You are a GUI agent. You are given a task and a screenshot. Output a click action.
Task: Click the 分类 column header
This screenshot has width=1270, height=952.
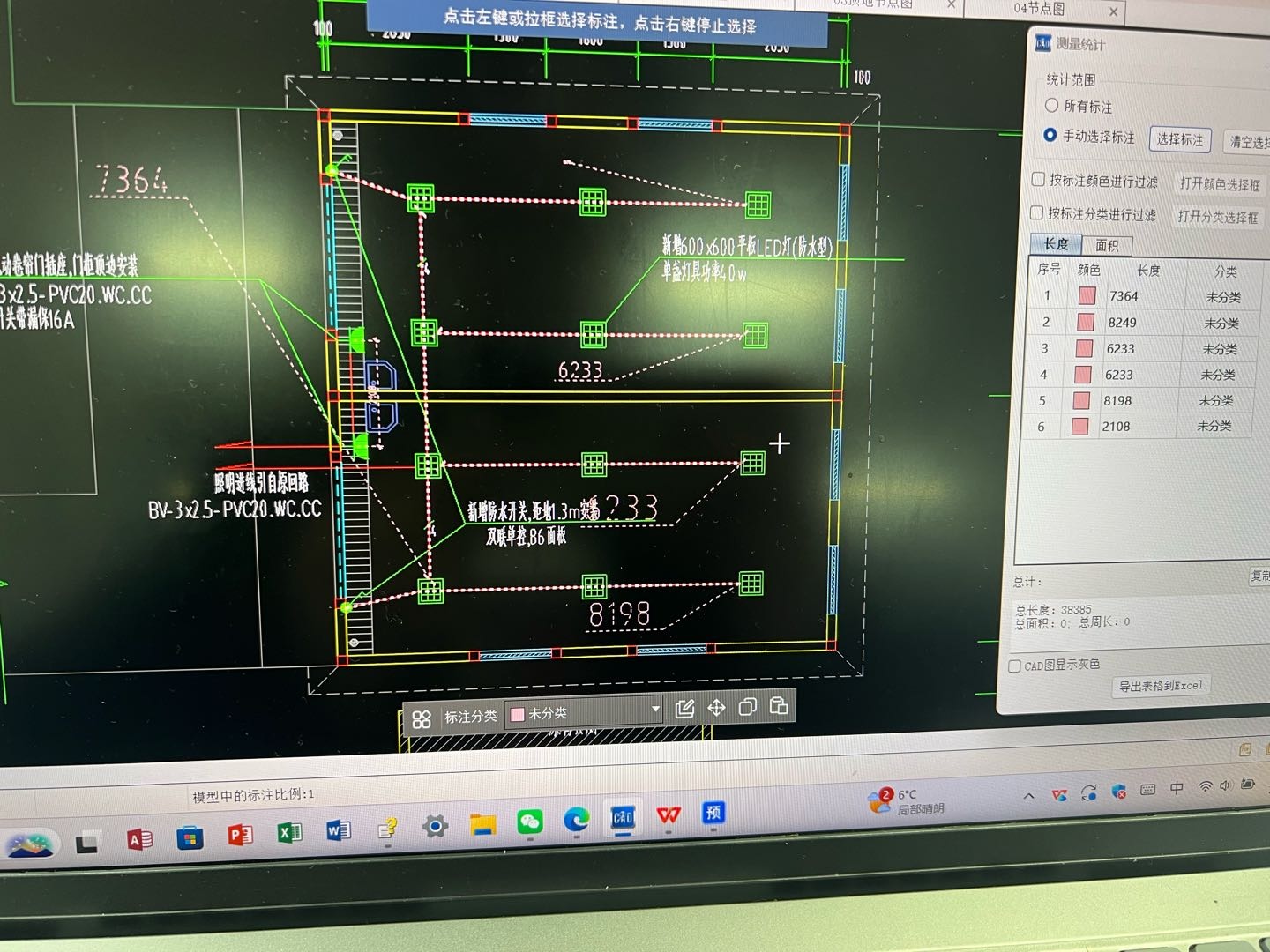click(x=1225, y=271)
